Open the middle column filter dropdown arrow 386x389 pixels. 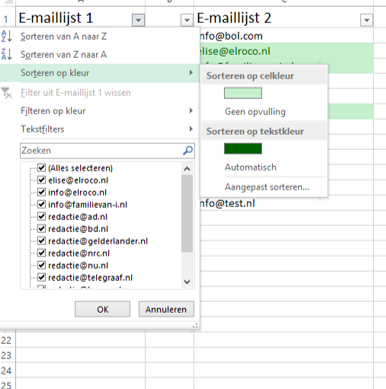click(x=187, y=20)
